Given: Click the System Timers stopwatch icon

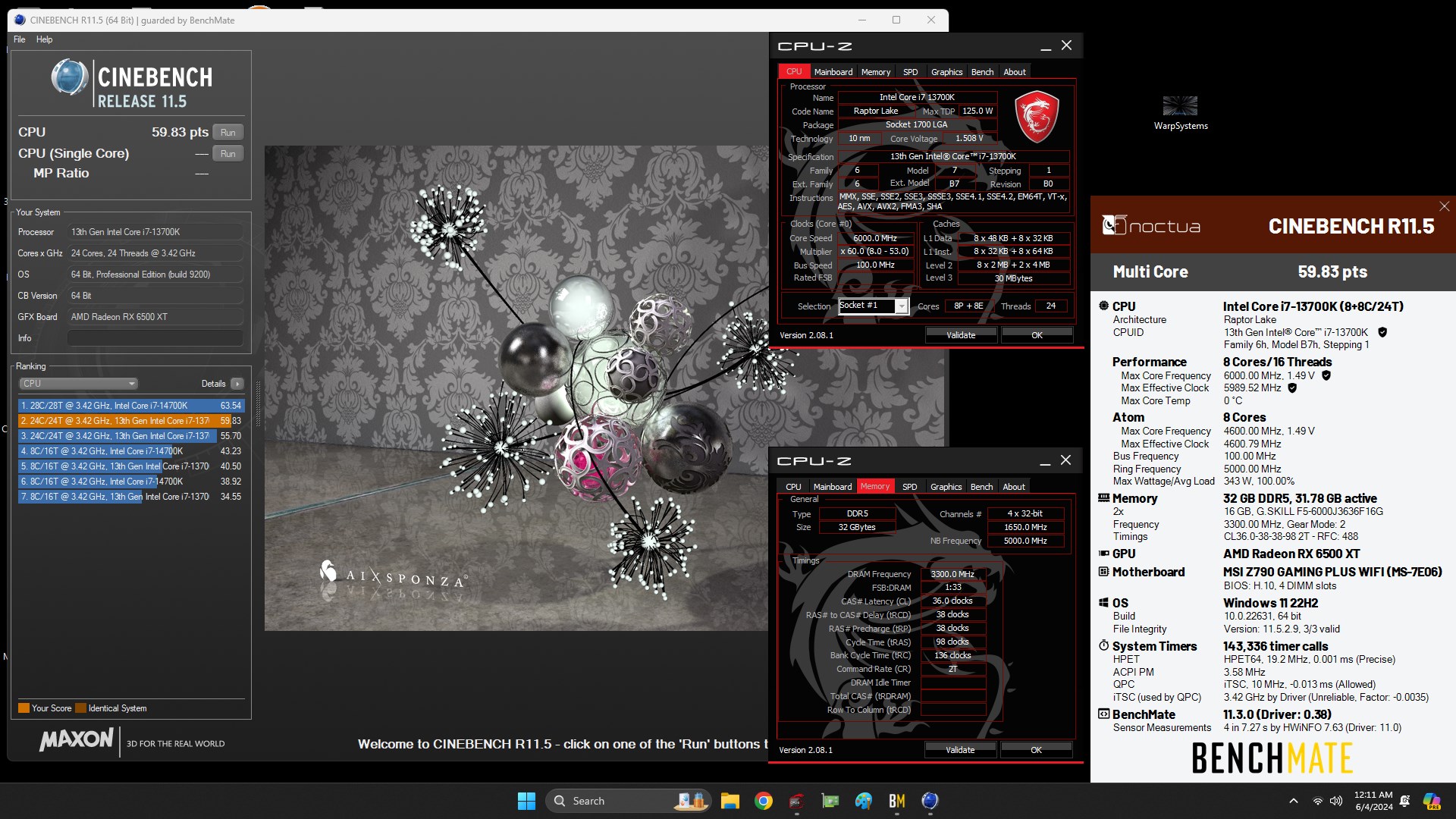Looking at the screenshot, I should point(1103,646).
